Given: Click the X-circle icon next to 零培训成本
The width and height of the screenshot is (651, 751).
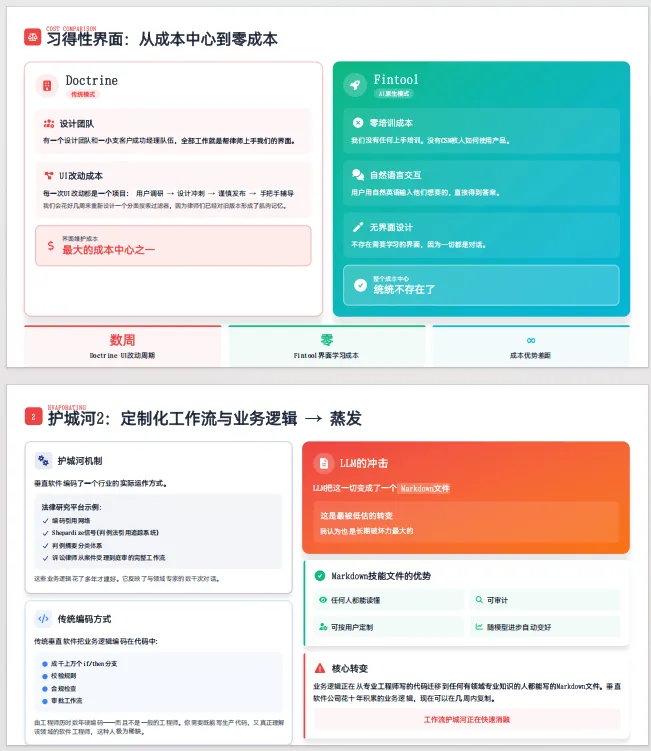Looking at the screenshot, I should [x=358, y=123].
